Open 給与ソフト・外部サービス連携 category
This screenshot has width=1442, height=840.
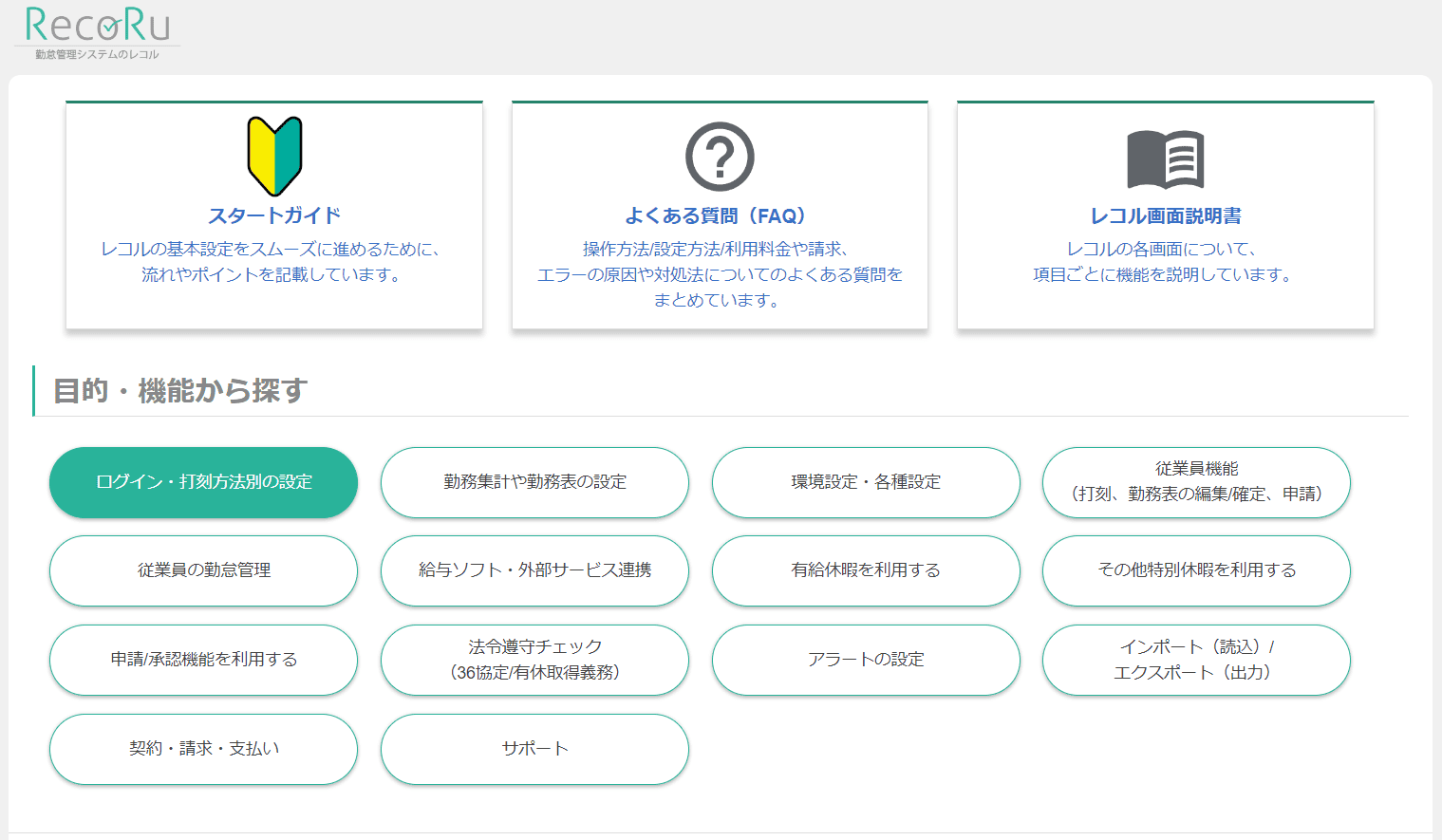pos(534,570)
